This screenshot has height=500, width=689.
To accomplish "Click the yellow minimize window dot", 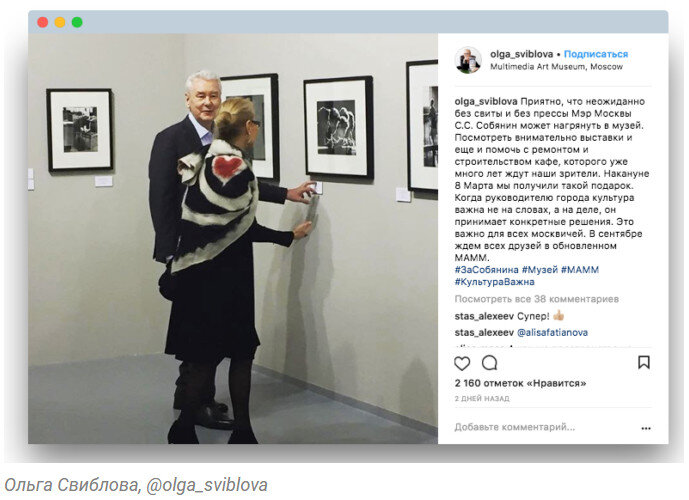I will (60, 22).
